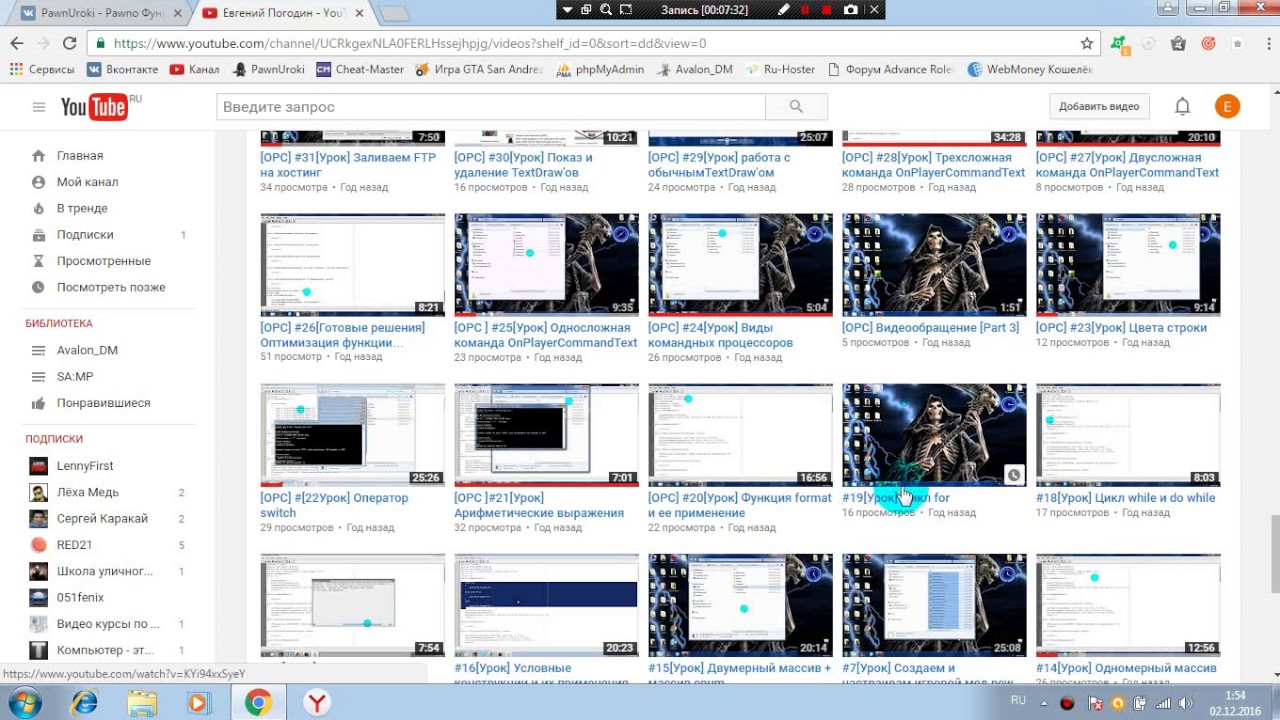Pause the screen recording
The width and height of the screenshot is (1280, 720).
click(x=805, y=9)
